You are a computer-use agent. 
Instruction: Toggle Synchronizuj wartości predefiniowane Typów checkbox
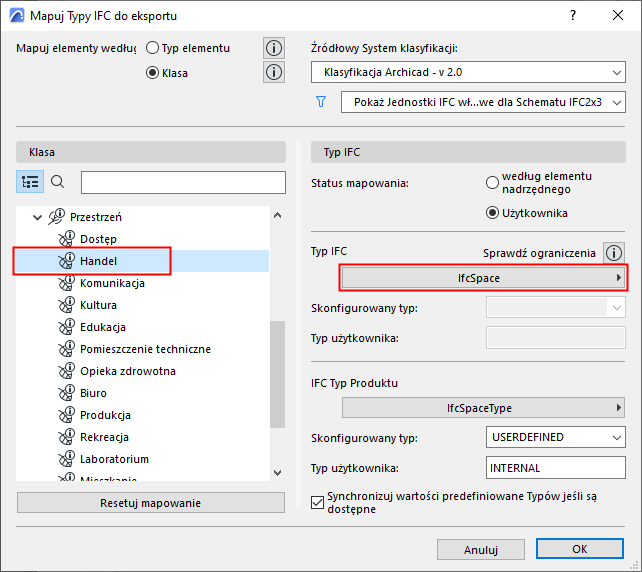coord(317,502)
